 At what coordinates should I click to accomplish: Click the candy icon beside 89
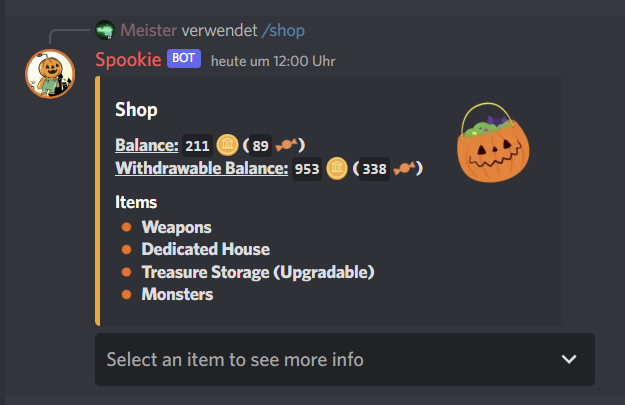point(286,145)
